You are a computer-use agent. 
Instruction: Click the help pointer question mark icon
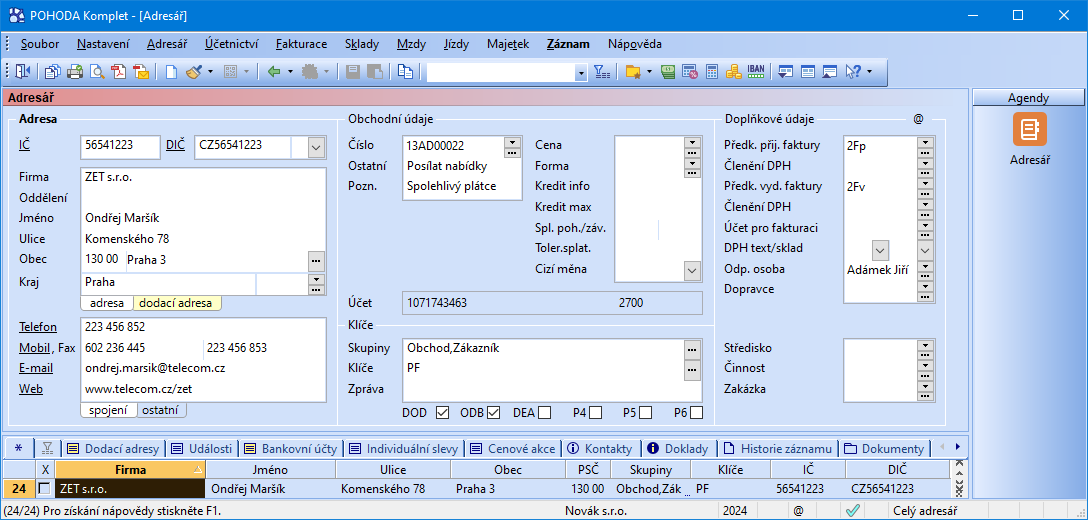[x=853, y=71]
